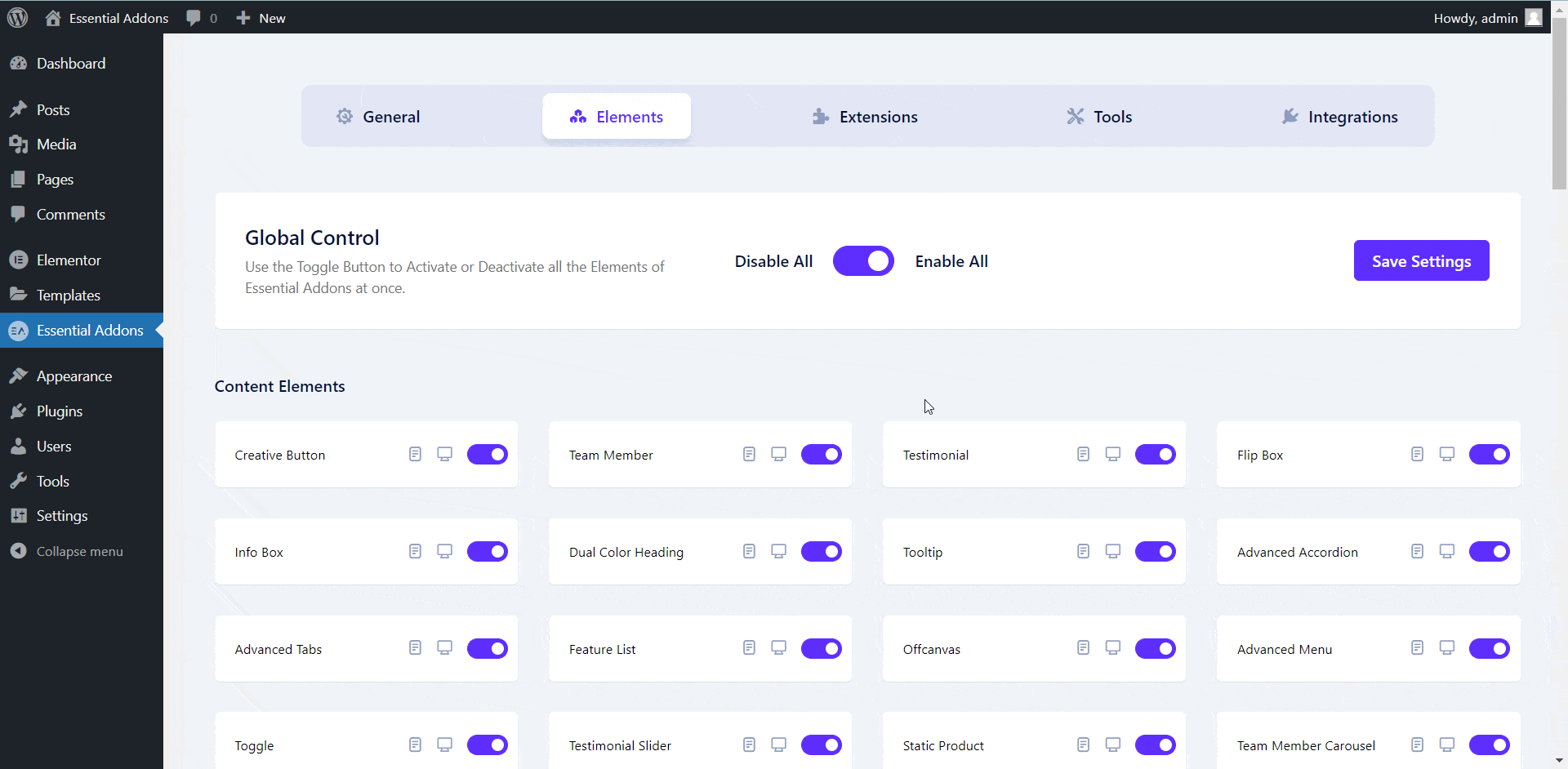View demo monitor icon for Feature List
The width and height of the screenshot is (1568, 769).
click(778, 647)
